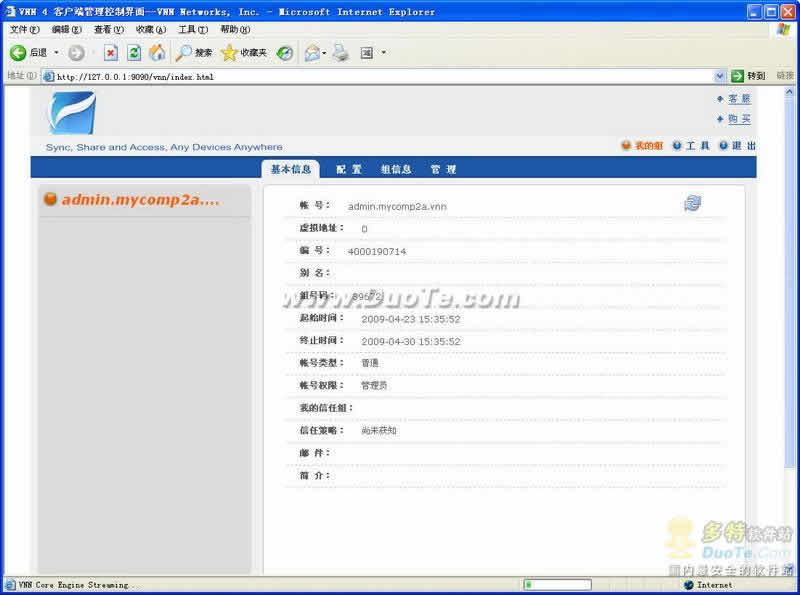Select the 基本信息 tab
Viewport: 800px width, 595px height.
291,169
